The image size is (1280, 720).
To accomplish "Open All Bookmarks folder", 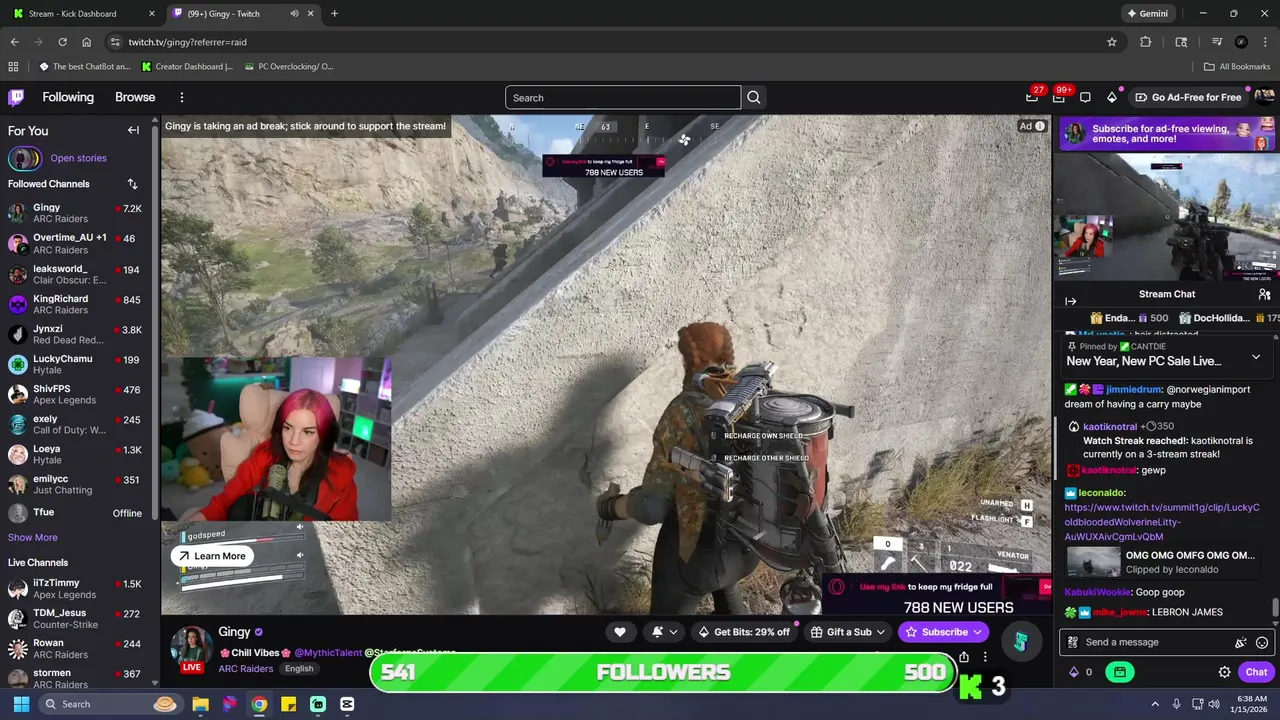I will [1237, 67].
